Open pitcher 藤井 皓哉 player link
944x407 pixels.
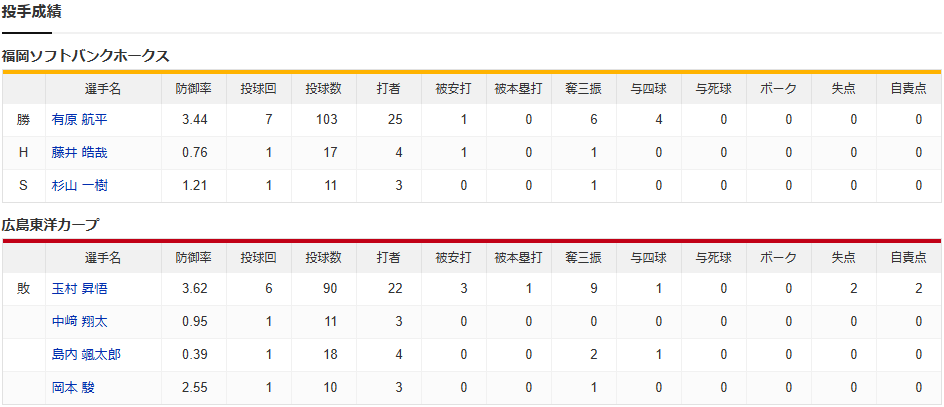[x=79, y=153]
